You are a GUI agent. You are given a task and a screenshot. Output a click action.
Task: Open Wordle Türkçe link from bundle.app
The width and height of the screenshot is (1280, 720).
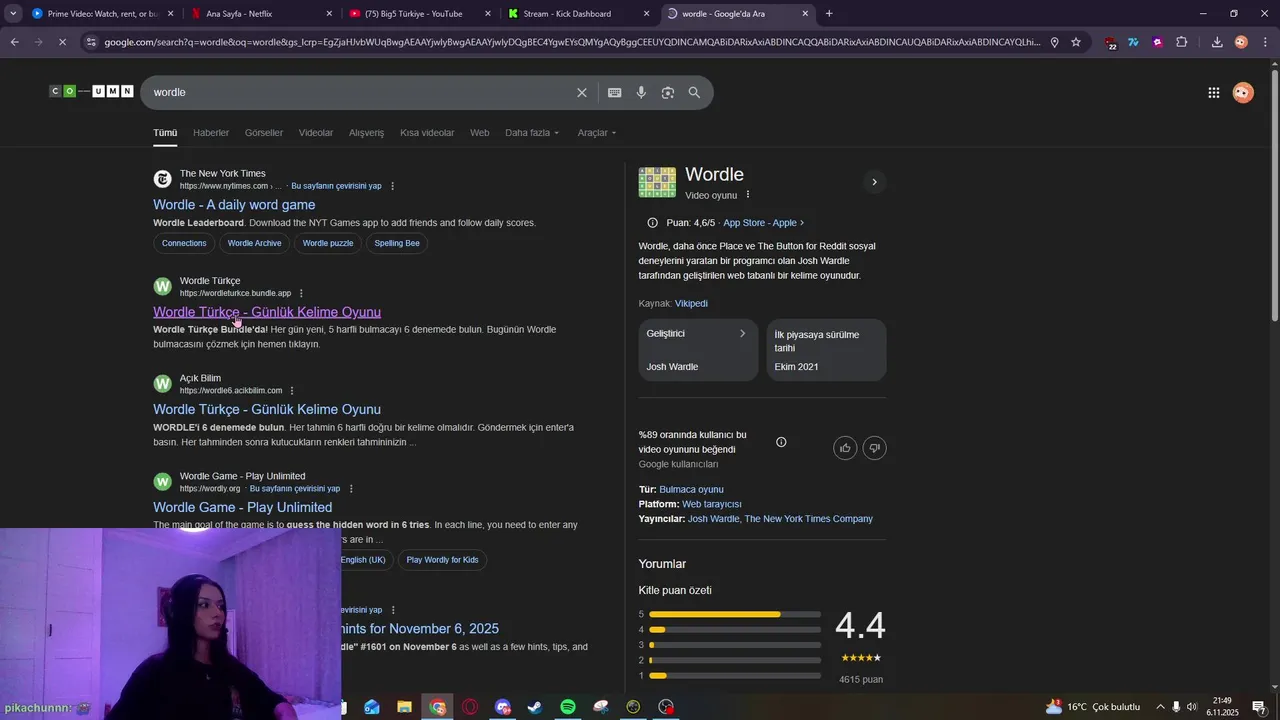[267, 312]
